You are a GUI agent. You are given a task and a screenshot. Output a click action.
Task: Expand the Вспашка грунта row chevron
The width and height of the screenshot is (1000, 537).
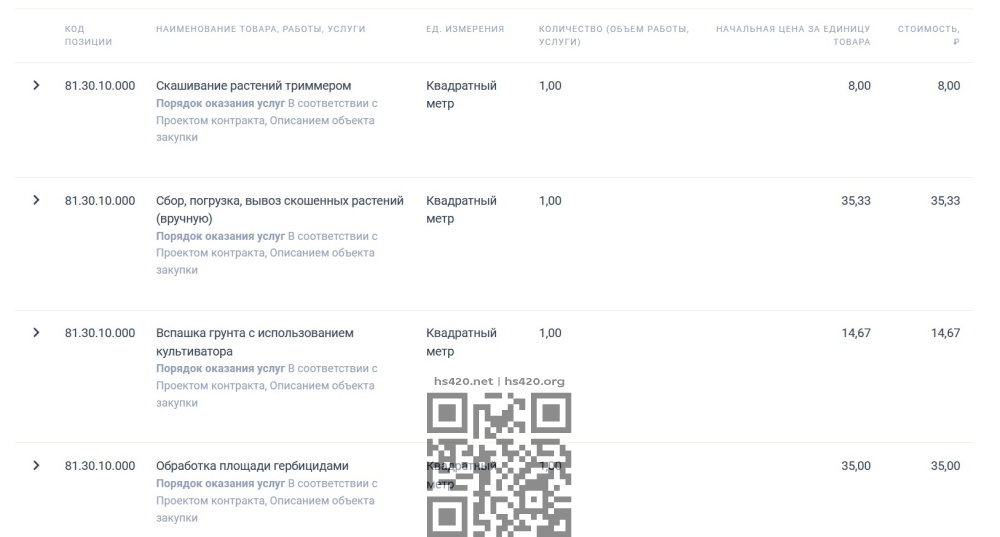tap(36, 332)
